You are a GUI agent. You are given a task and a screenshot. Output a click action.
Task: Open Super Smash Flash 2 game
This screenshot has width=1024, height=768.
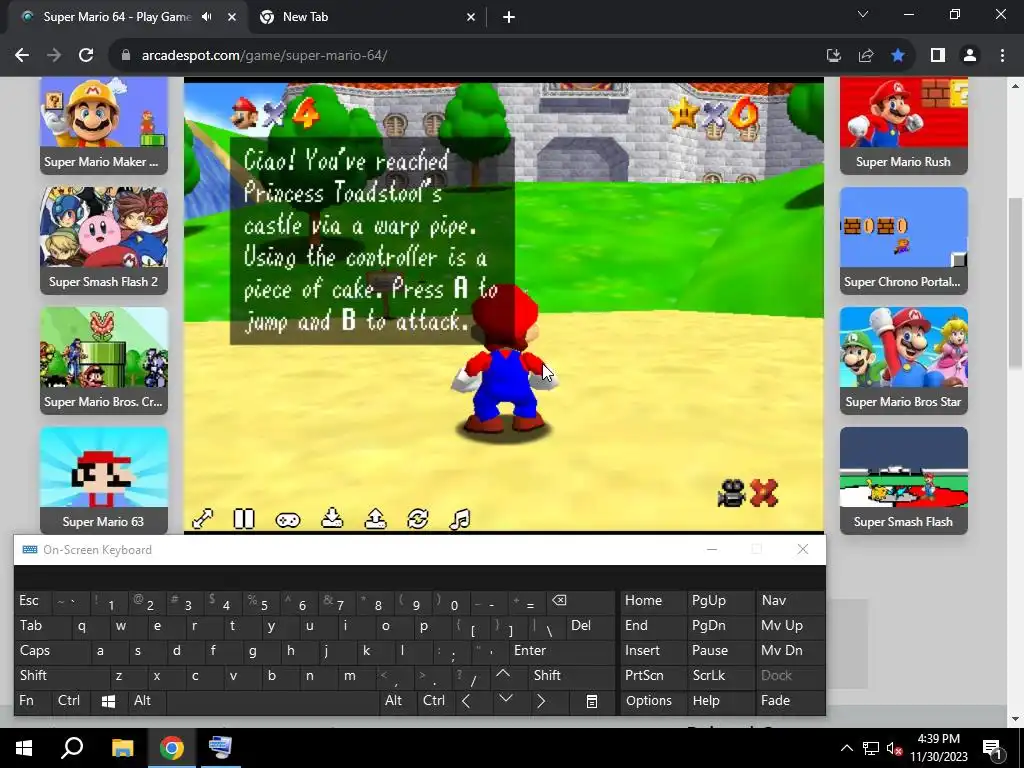pos(104,240)
